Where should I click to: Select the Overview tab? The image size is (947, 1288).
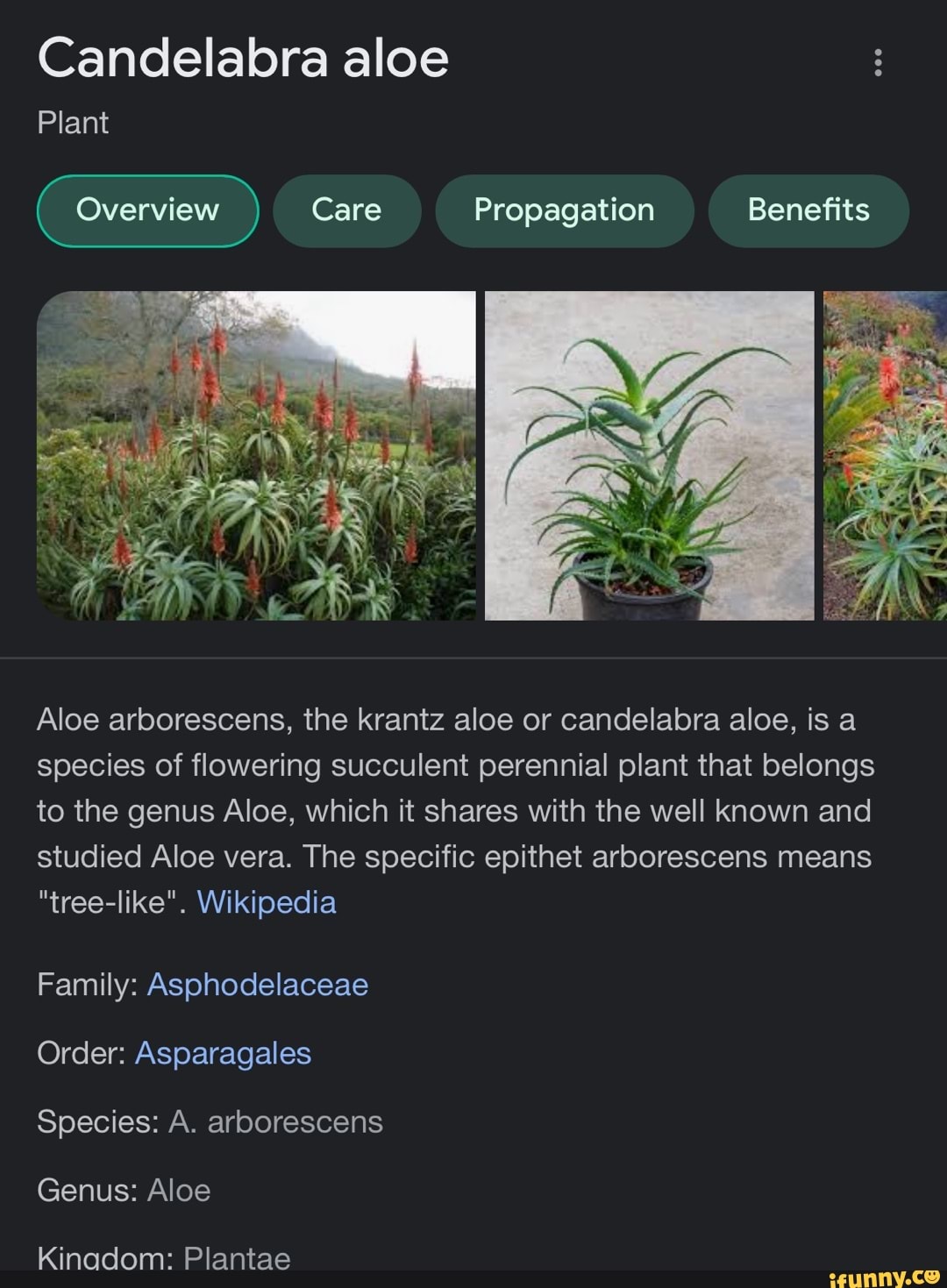point(147,210)
